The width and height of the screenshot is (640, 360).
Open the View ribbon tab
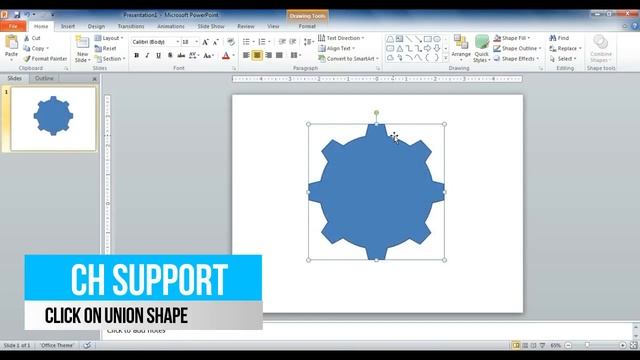pos(273,26)
